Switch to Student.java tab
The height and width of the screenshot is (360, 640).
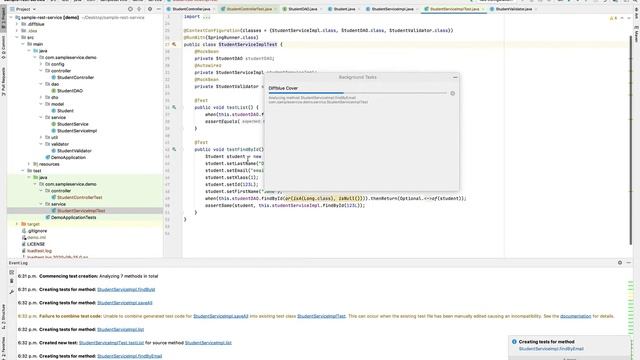344,9
